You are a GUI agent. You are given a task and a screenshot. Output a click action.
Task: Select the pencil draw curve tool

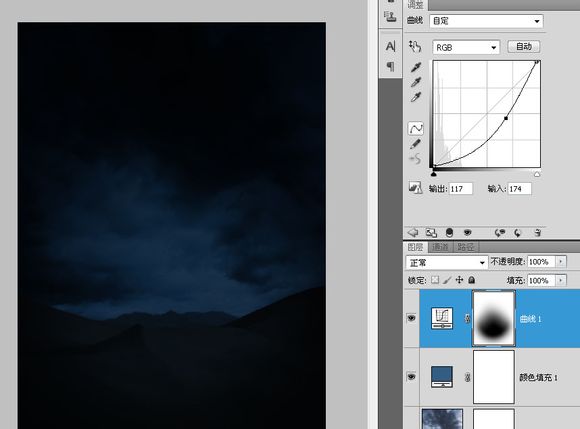click(415, 144)
